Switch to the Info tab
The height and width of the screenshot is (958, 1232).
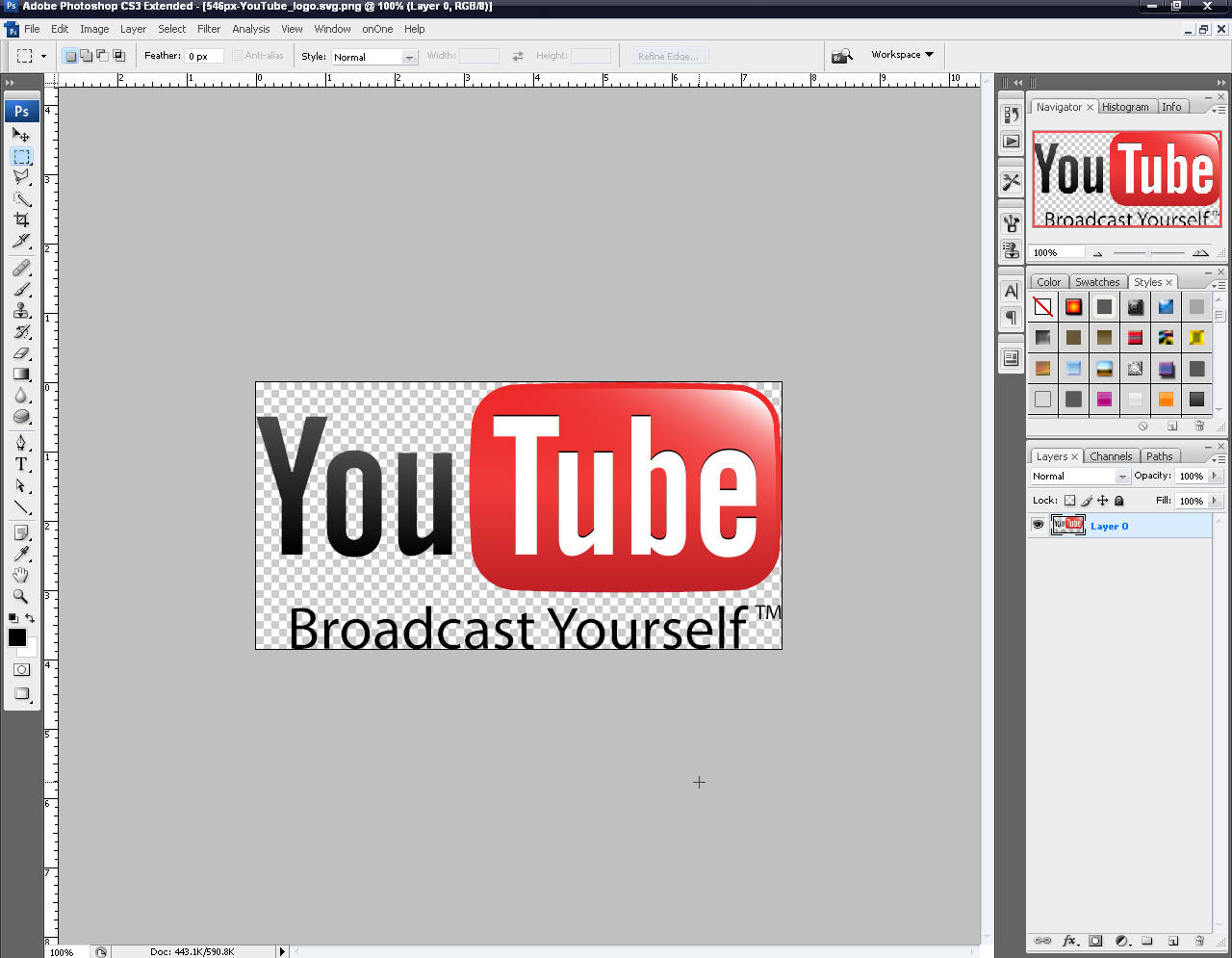coord(1171,107)
